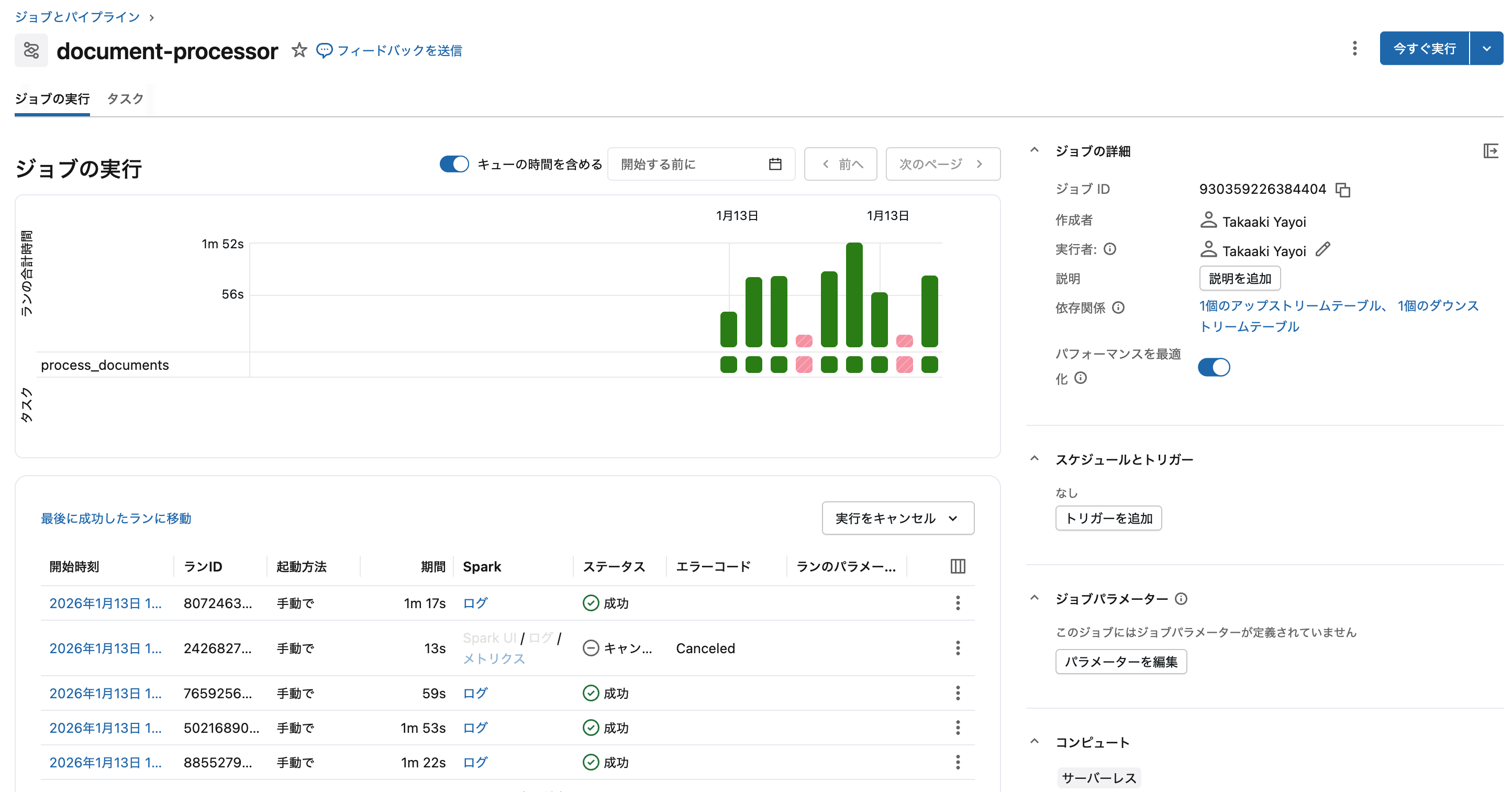Image resolution: width=1512 pixels, height=792 pixels.
Task: Disable パフォーマンスを最適化 switch
Action: pos(1214,367)
